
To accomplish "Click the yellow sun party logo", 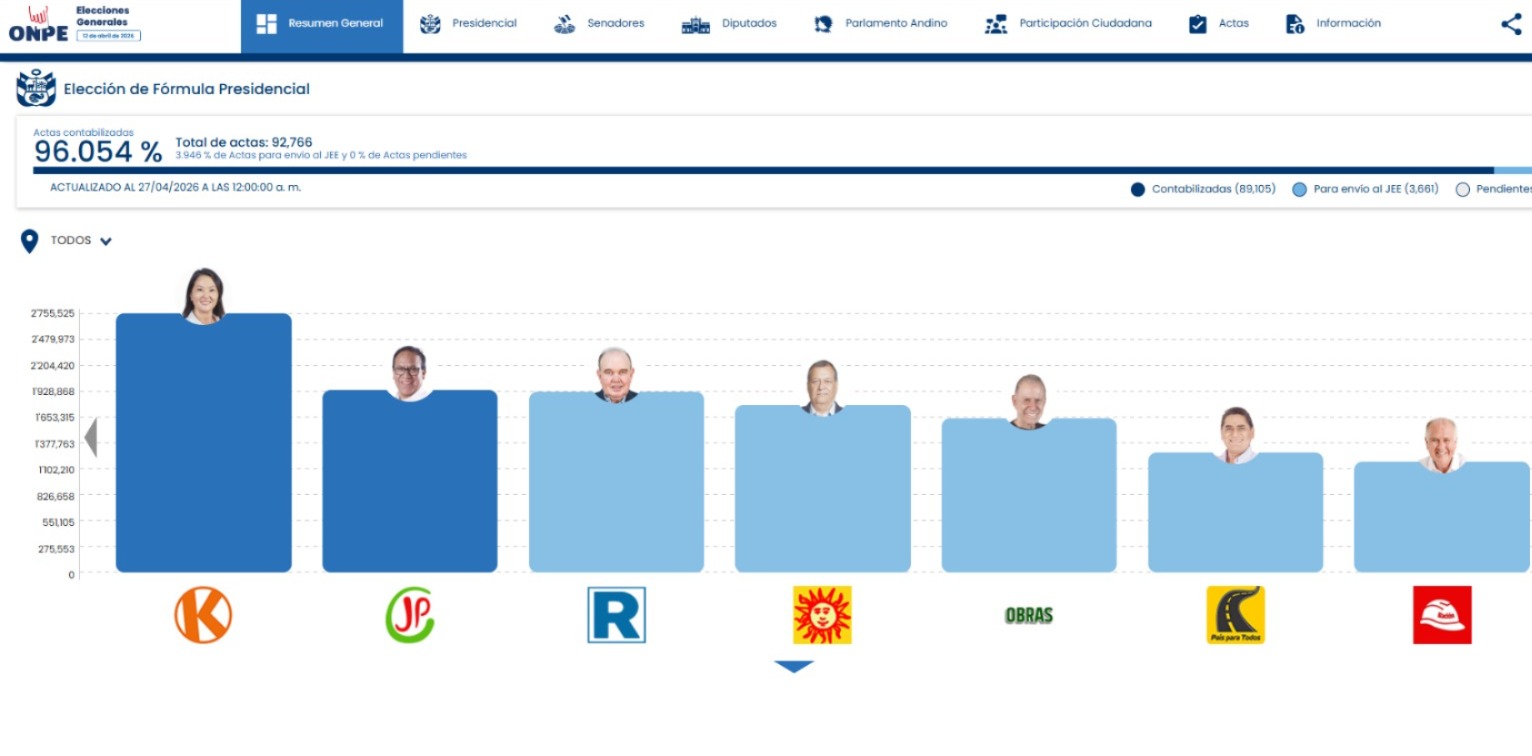I will pos(822,615).
